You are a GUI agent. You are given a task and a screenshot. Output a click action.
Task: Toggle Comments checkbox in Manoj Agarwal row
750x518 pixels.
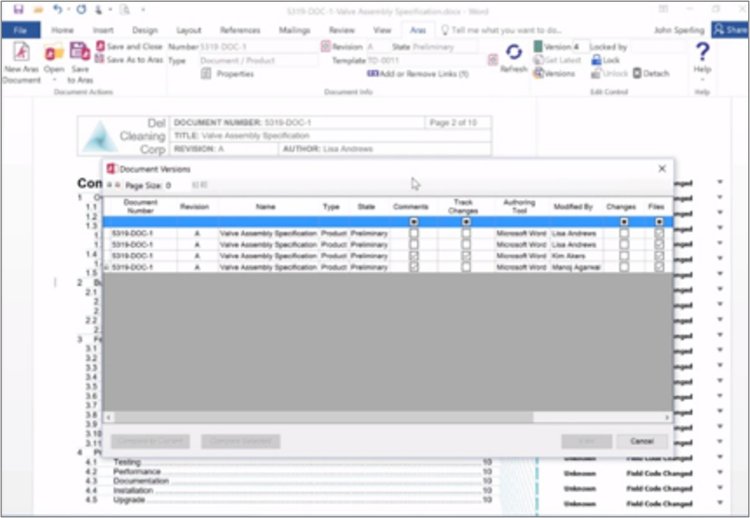click(x=414, y=267)
